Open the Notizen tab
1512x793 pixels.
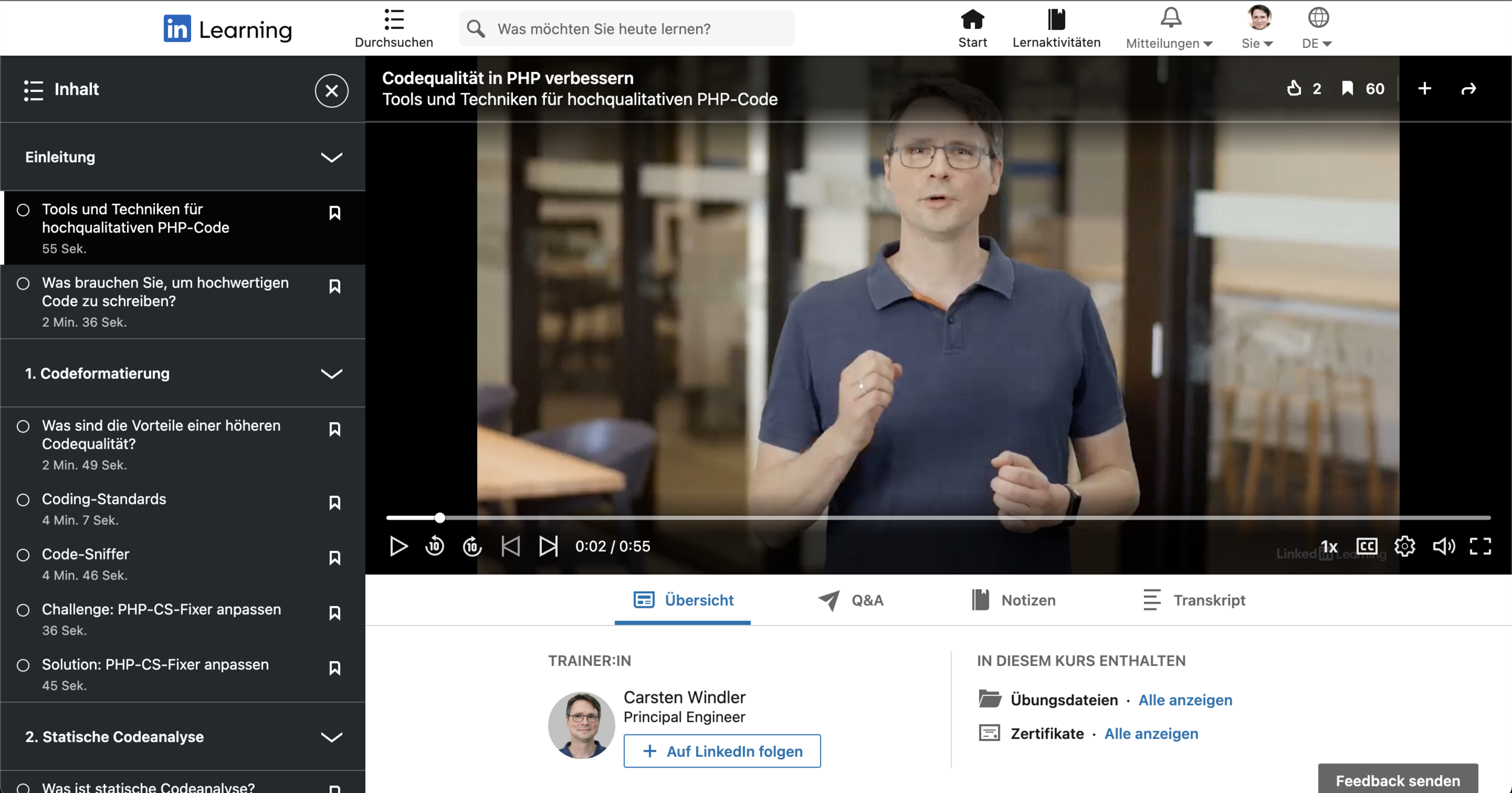point(1014,600)
